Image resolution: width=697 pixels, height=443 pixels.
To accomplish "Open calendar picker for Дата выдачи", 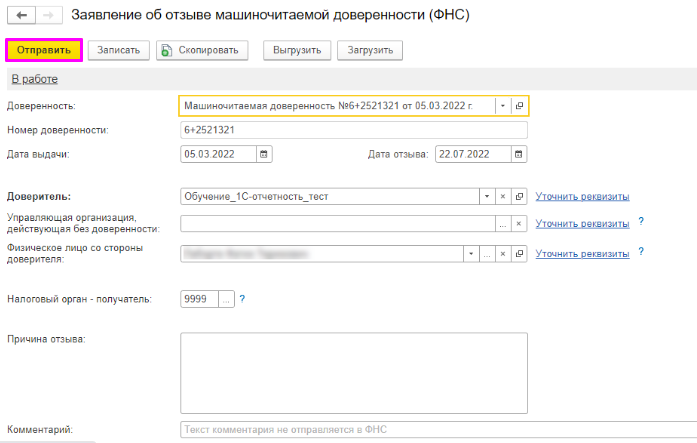I will 264,154.
